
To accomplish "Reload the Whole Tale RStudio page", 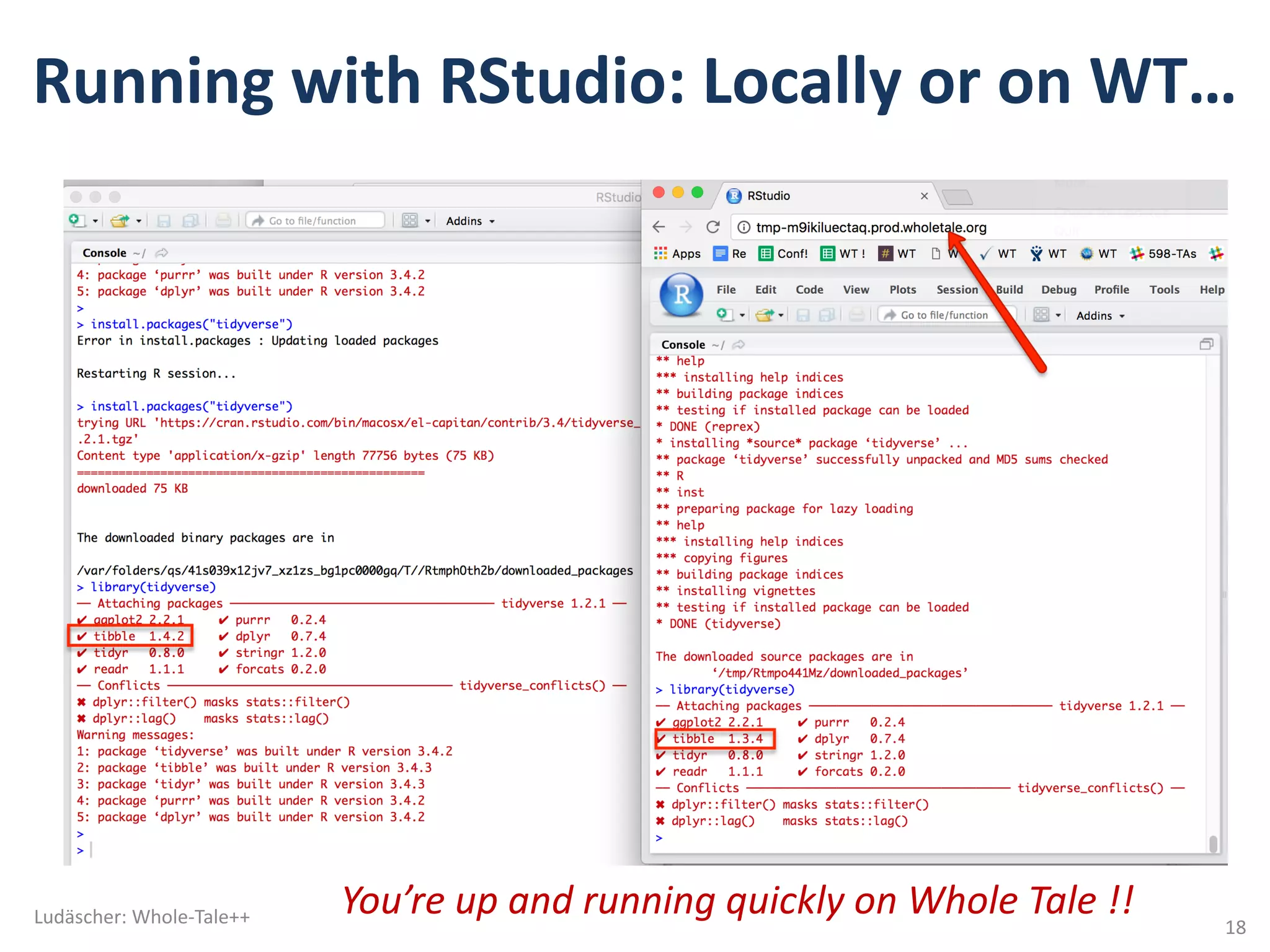I will [713, 227].
